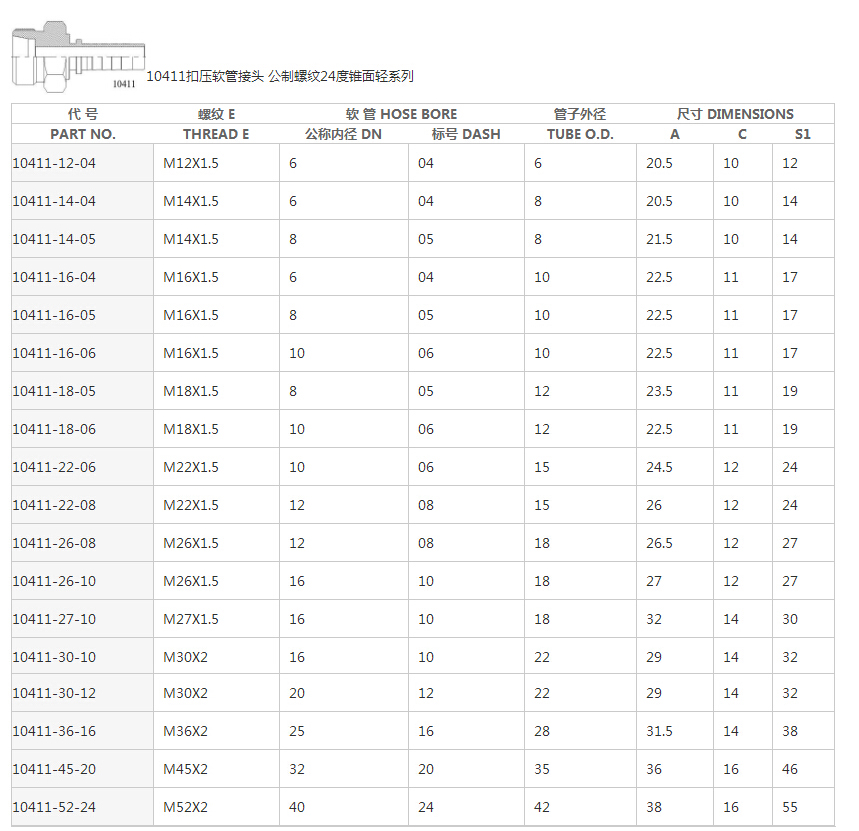
Task: Click the M45X2 thread cell
Action: coord(186,769)
